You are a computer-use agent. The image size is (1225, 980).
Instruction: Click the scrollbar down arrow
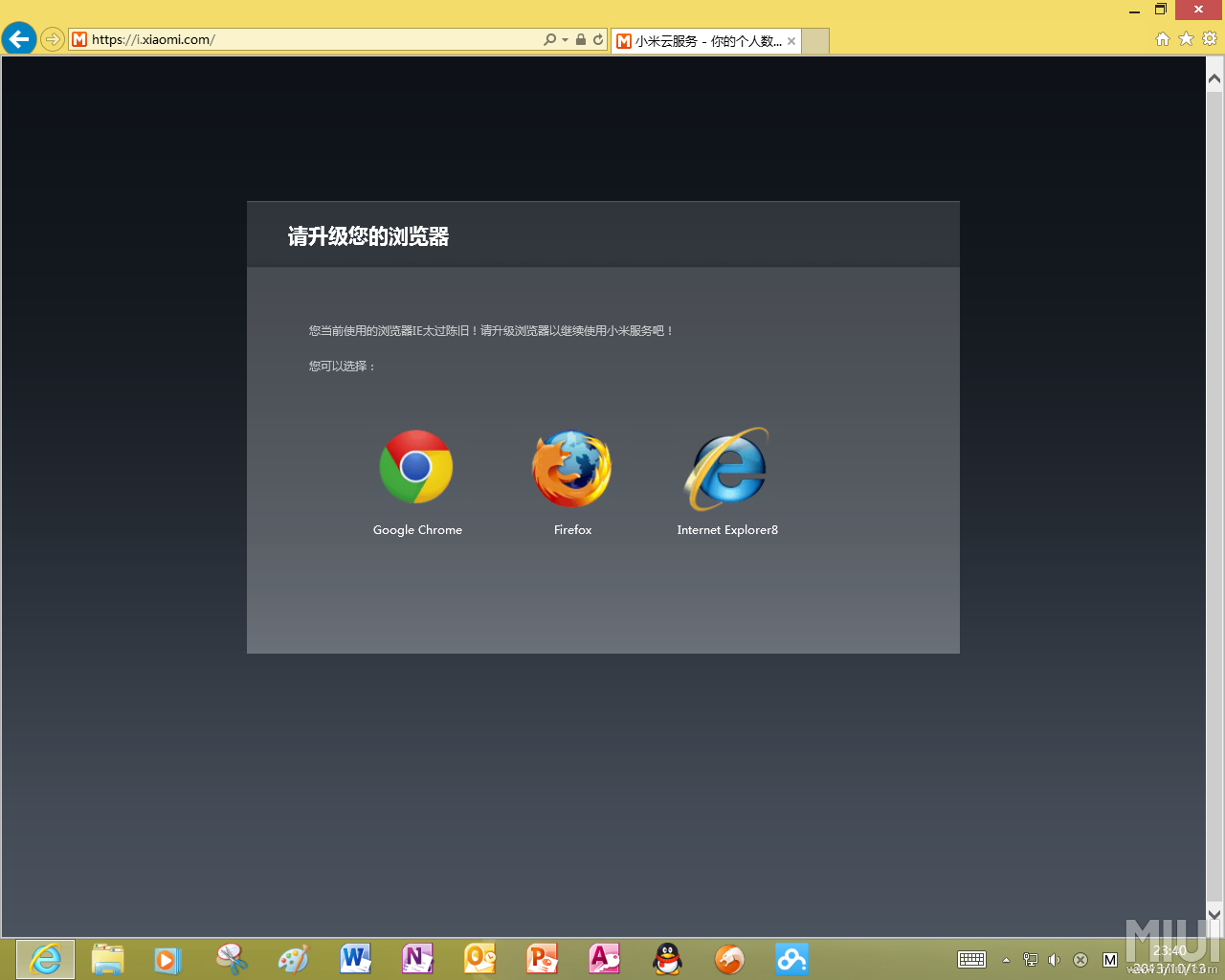point(1214,915)
